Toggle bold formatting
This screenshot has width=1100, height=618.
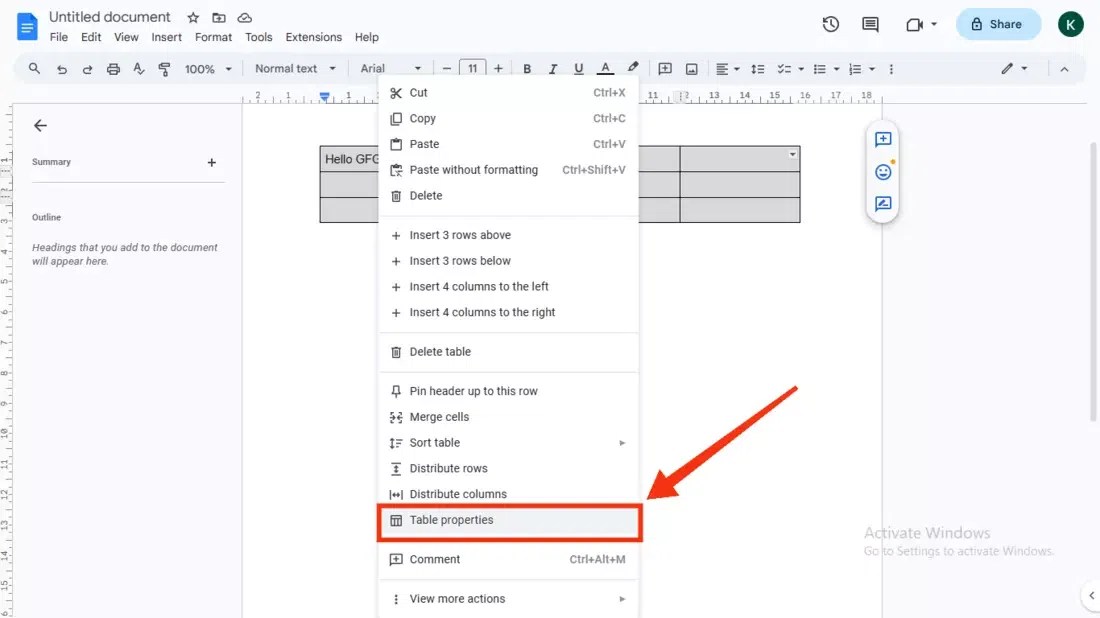(x=527, y=68)
